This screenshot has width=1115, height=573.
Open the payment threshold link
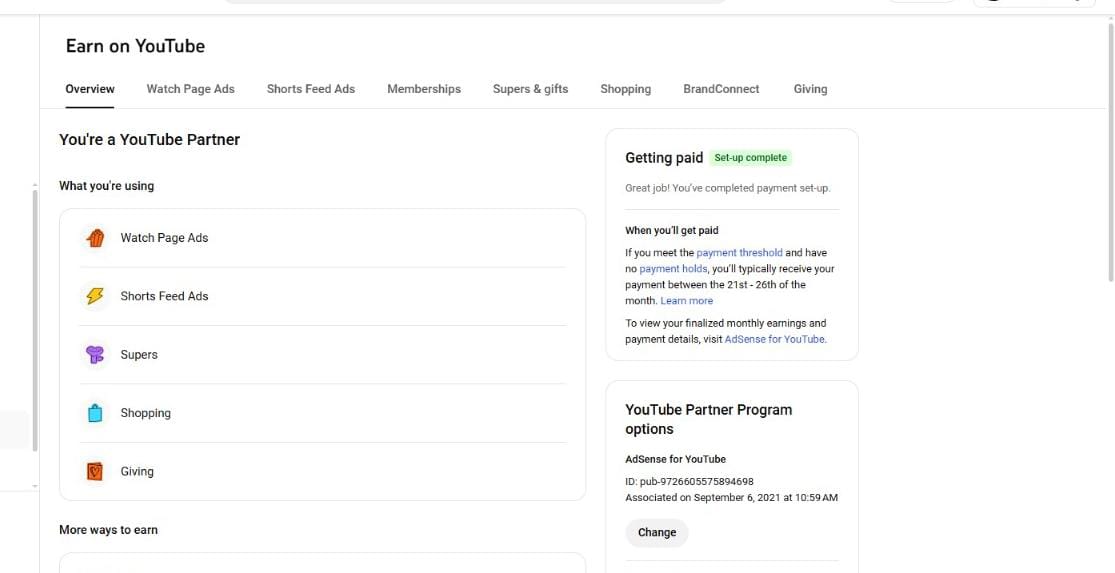pos(739,253)
